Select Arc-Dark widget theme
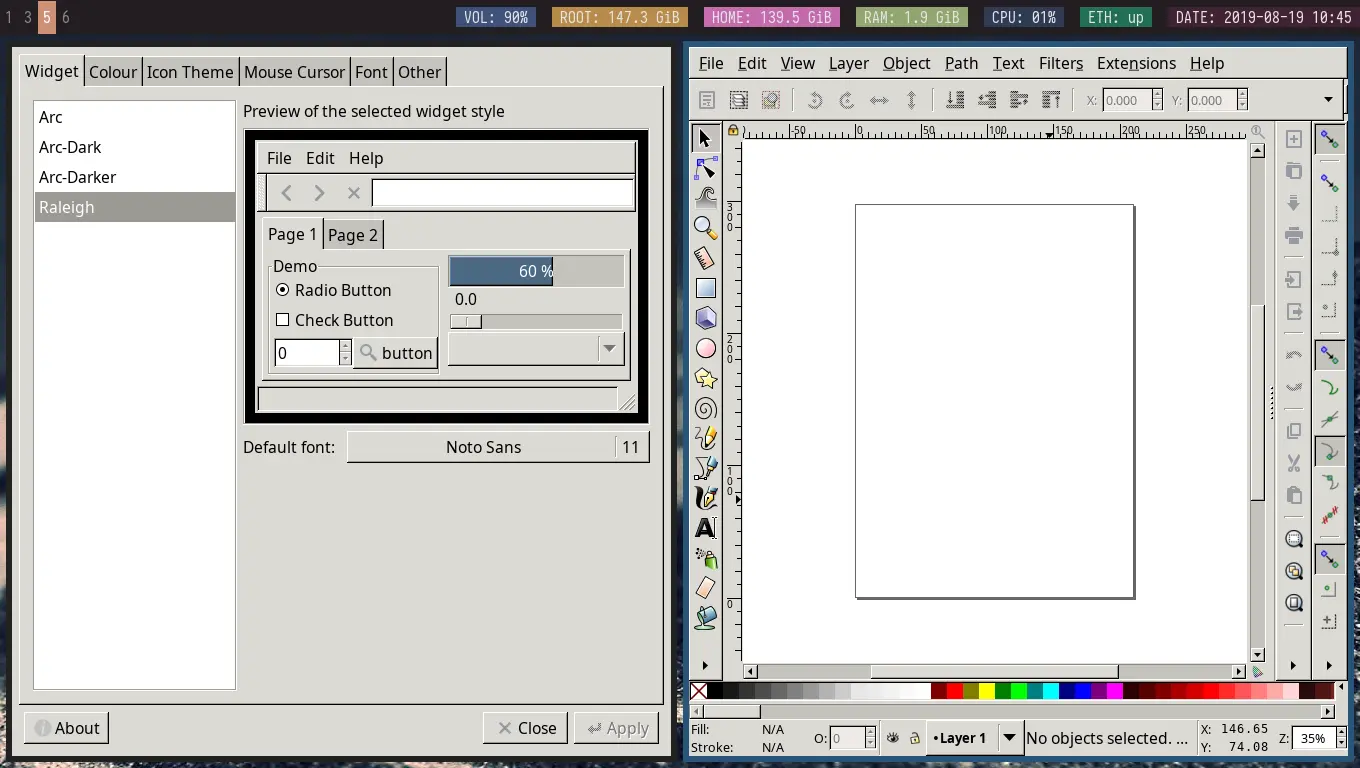 pyautogui.click(x=134, y=147)
